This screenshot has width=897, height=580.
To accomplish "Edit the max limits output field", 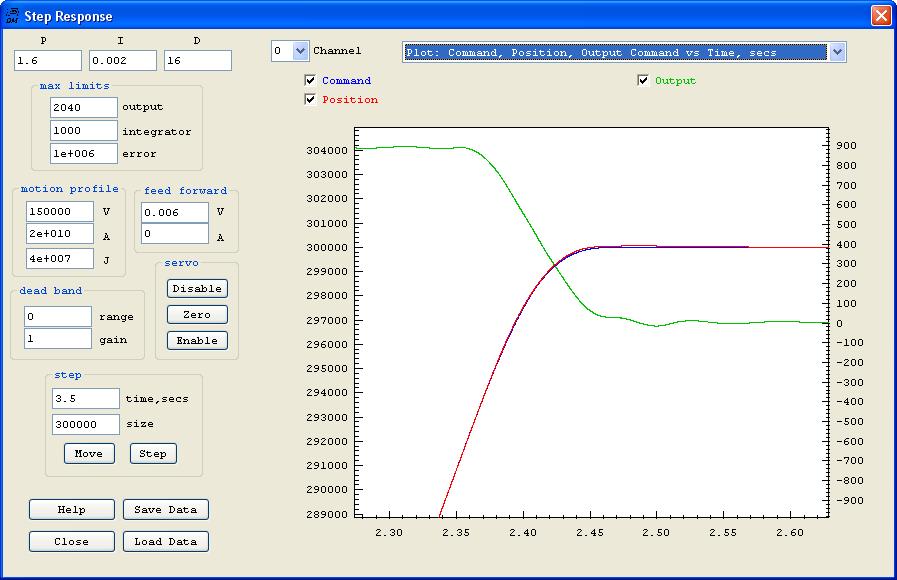I will 84,107.
